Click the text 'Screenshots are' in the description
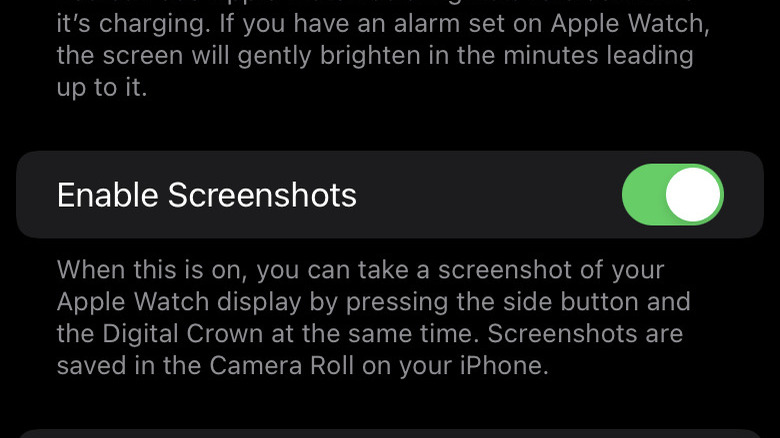 (x=585, y=333)
